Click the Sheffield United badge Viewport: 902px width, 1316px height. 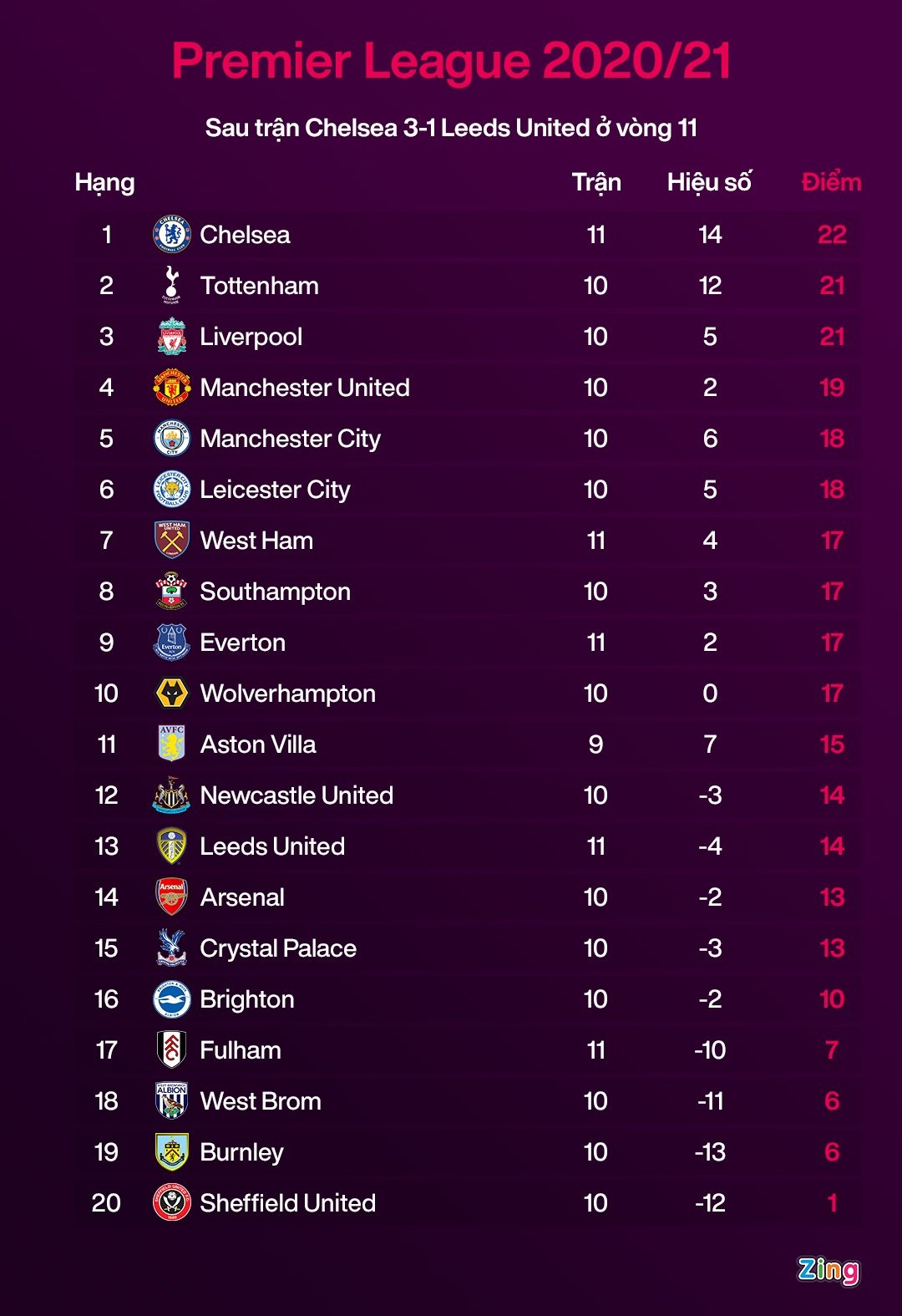(172, 1203)
